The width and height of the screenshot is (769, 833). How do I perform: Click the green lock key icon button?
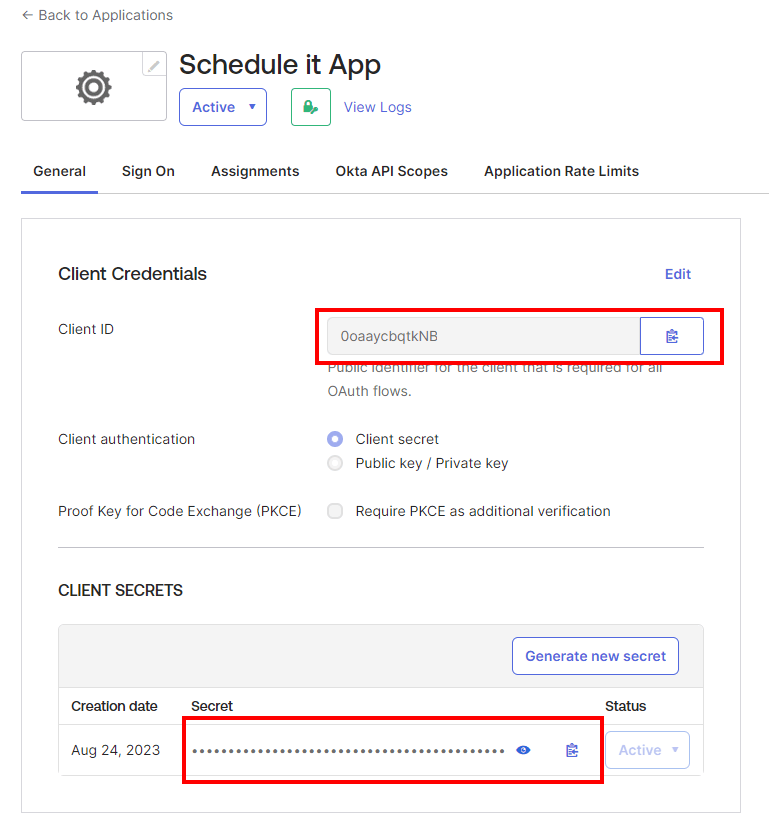(311, 107)
